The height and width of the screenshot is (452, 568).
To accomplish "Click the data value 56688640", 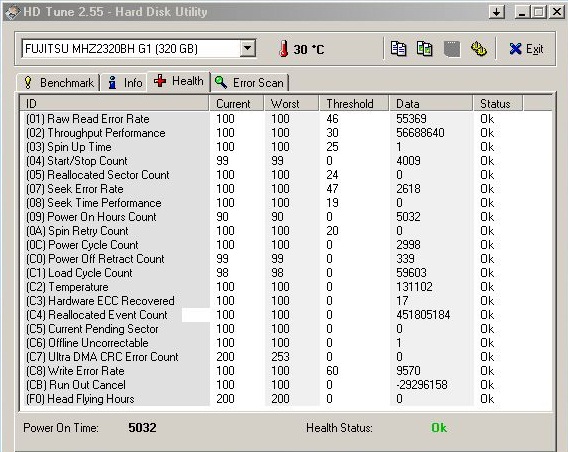I will pyautogui.click(x=420, y=133).
